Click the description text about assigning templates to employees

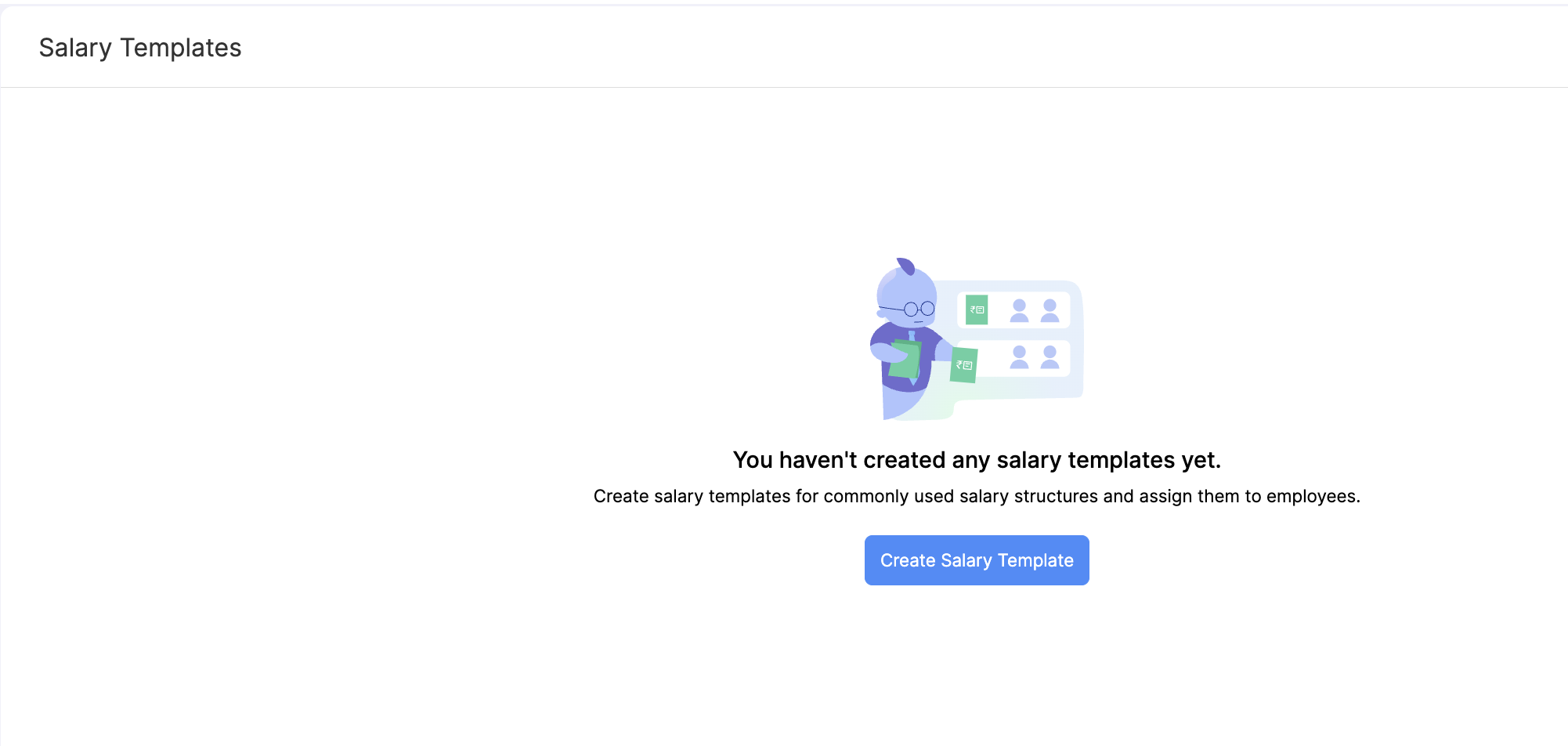[x=976, y=496]
